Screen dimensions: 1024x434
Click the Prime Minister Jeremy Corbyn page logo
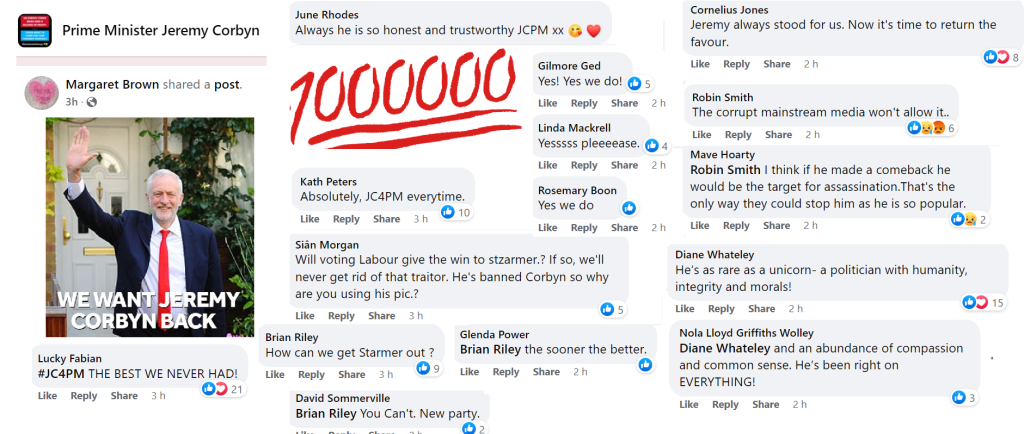coord(34,31)
